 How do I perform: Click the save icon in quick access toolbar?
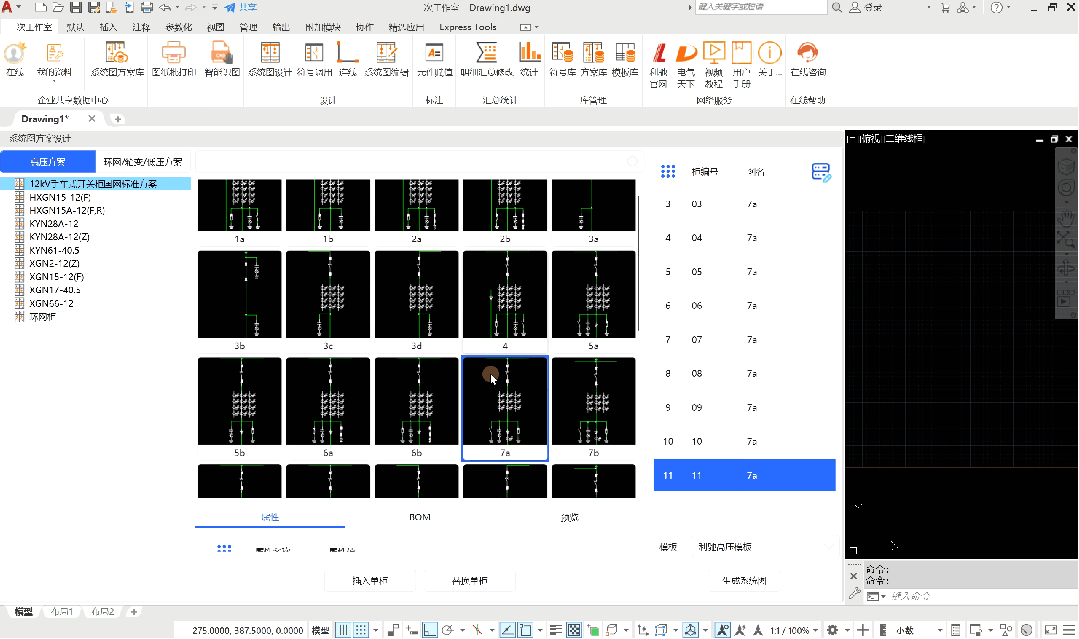76,8
